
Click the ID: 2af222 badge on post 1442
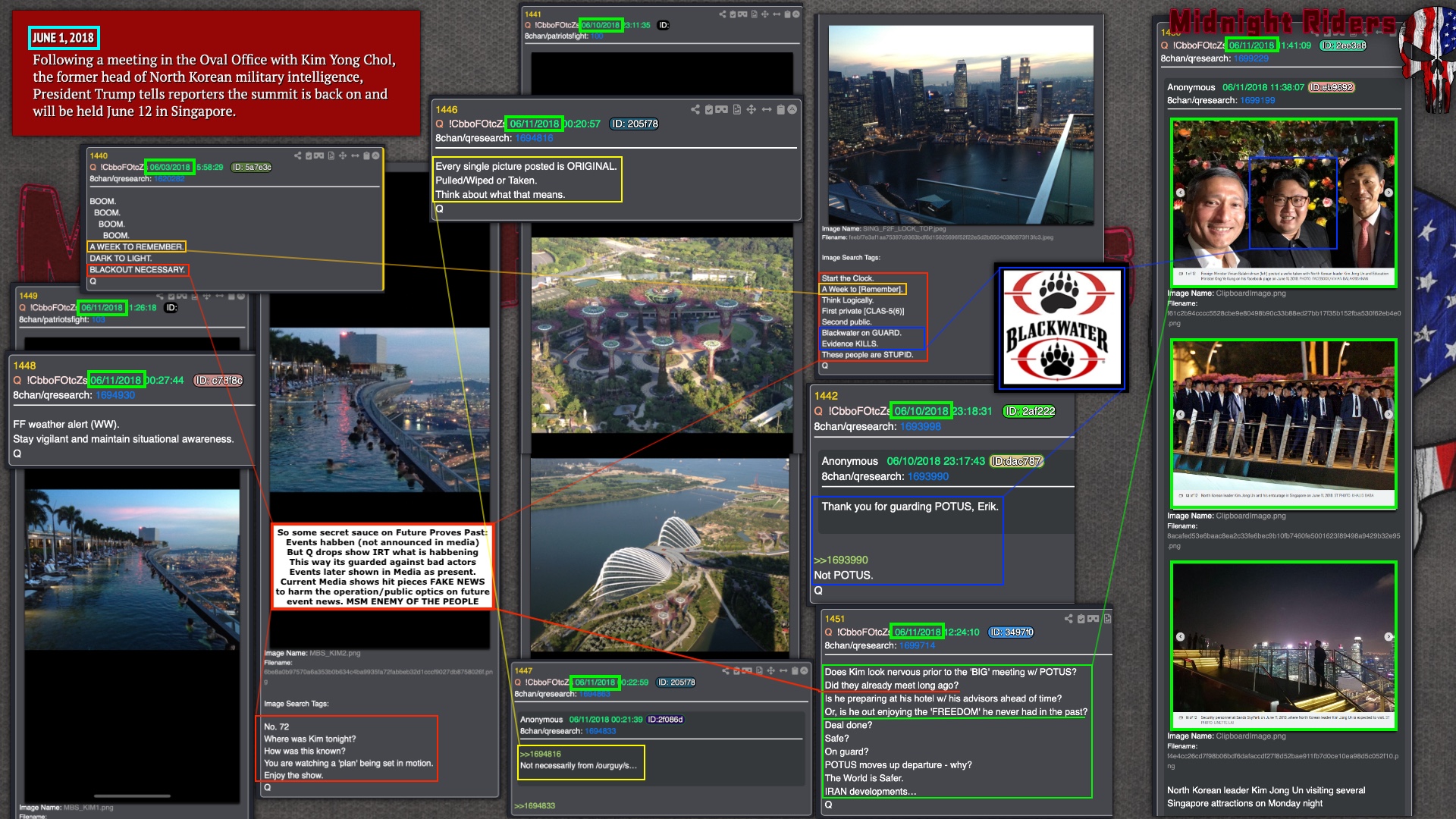(x=1030, y=411)
